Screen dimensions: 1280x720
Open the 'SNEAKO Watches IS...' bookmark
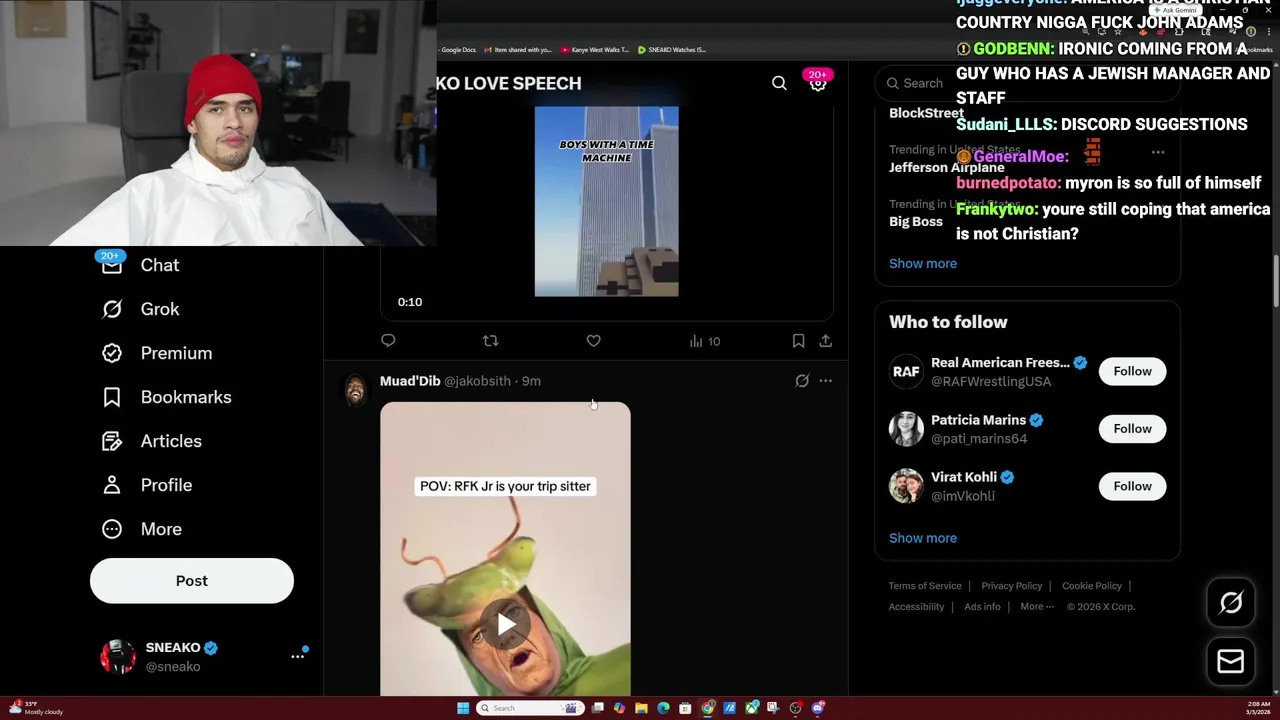[x=672, y=50]
